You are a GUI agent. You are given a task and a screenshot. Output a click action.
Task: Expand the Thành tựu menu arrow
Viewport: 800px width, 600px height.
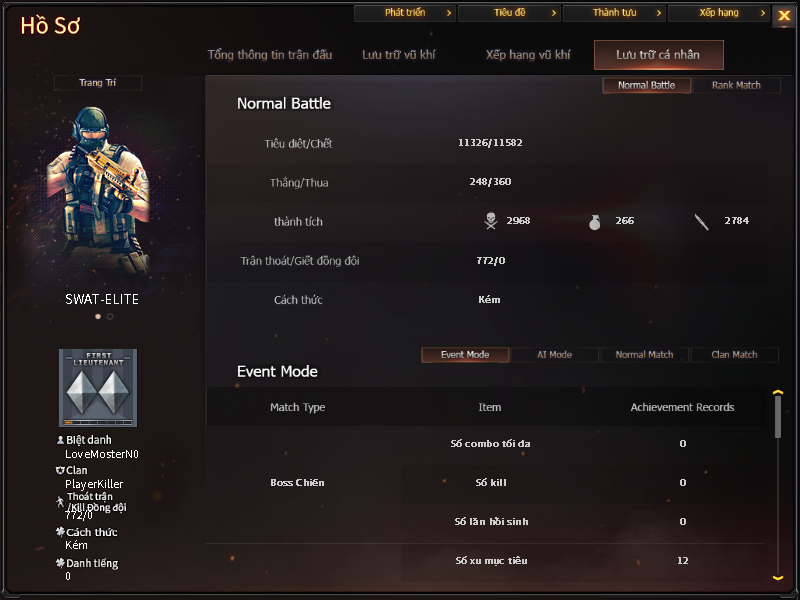pyautogui.click(x=658, y=13)
